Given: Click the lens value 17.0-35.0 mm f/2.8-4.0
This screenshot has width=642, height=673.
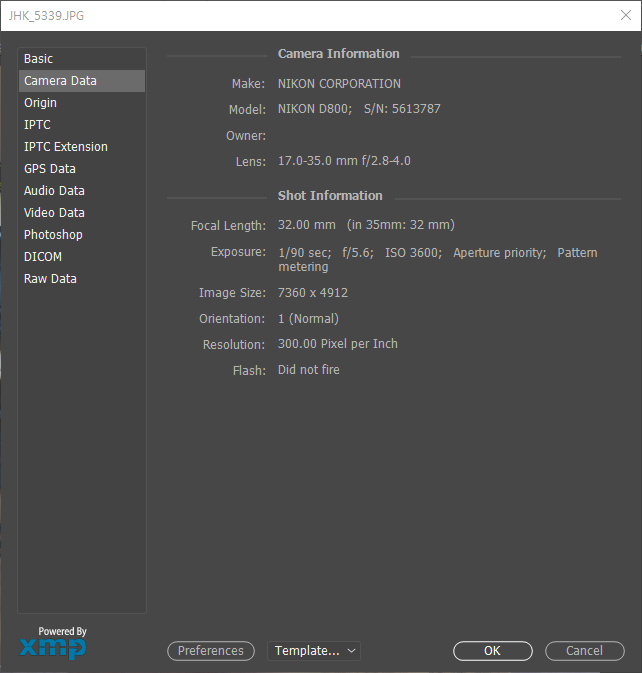Looking at the screenshot, I should (x=344, y=161).
